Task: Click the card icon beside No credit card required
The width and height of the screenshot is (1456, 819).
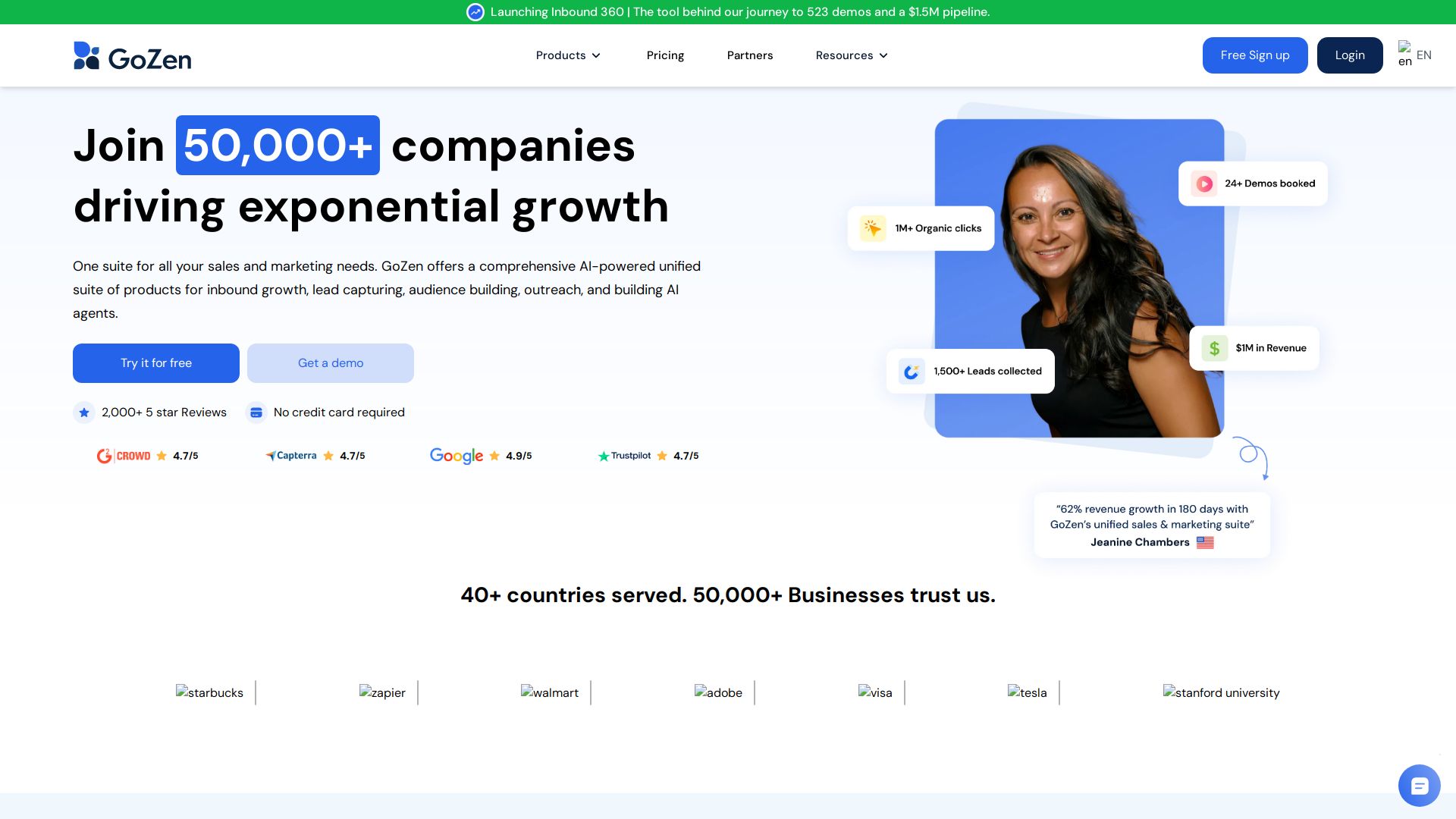Action: pos(256,413)
